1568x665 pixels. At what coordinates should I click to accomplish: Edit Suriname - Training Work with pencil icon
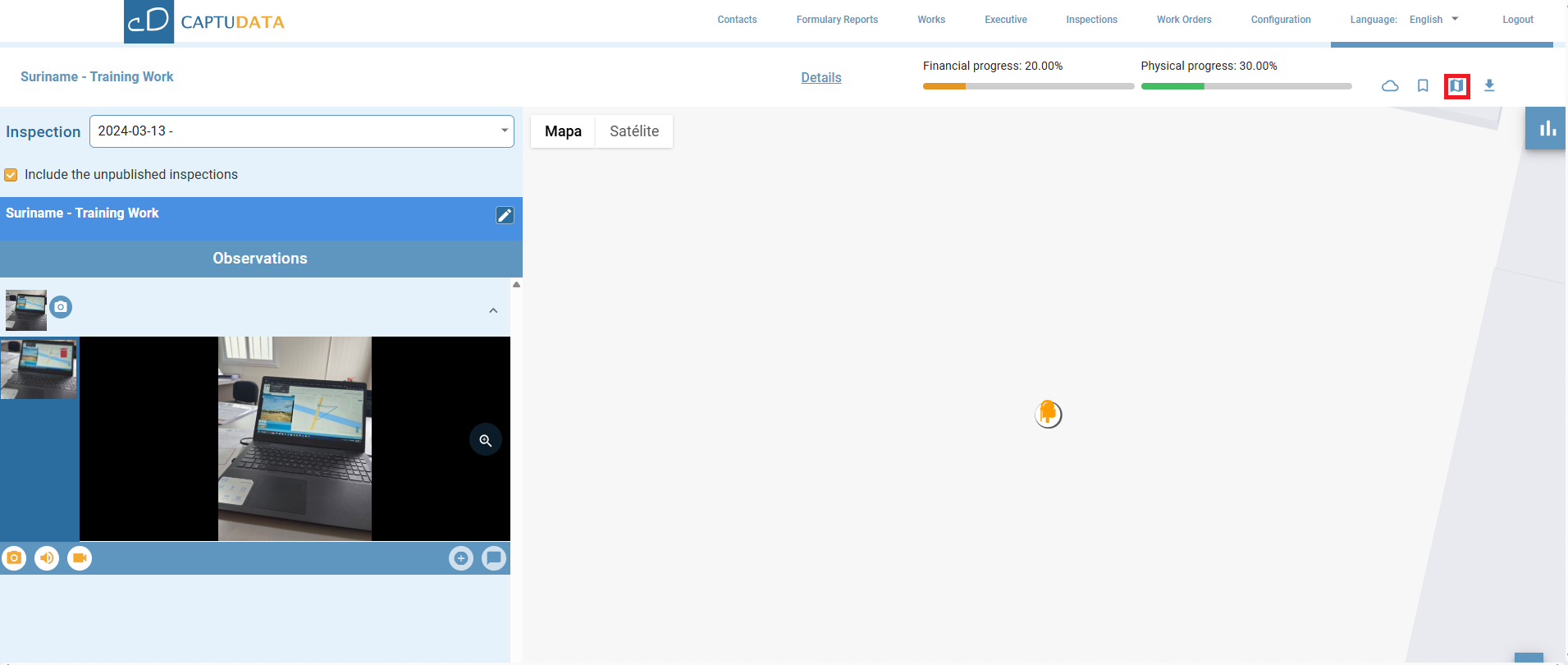(505, 215)
